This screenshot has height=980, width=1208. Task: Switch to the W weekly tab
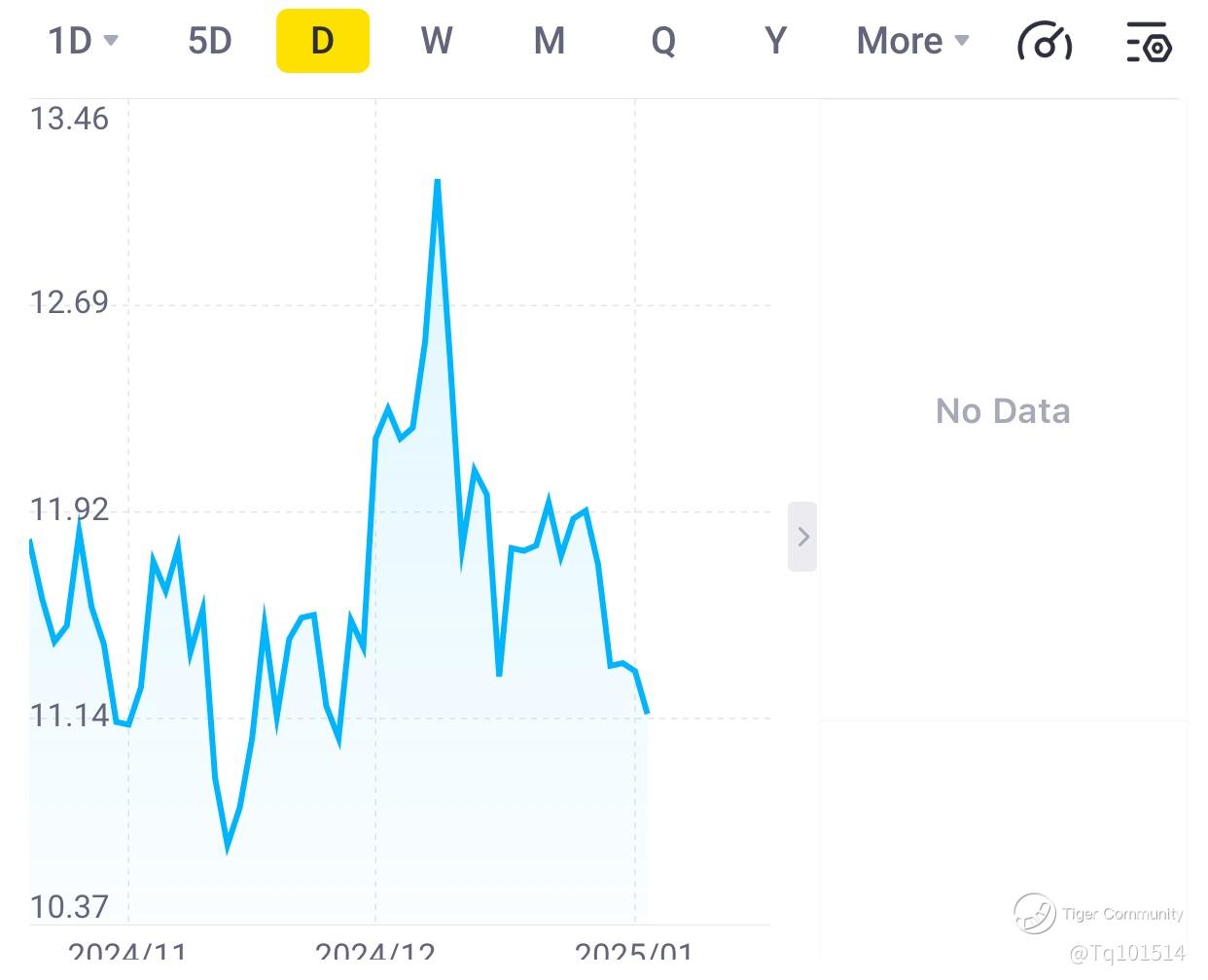coord(437,41)
